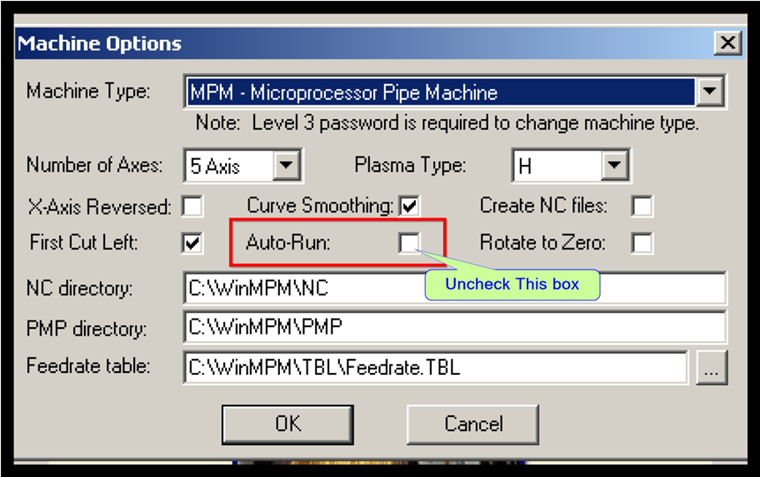760x477 pixels.
Task: Confirm settings with the OK button
Action: click(x=288, y=425)
